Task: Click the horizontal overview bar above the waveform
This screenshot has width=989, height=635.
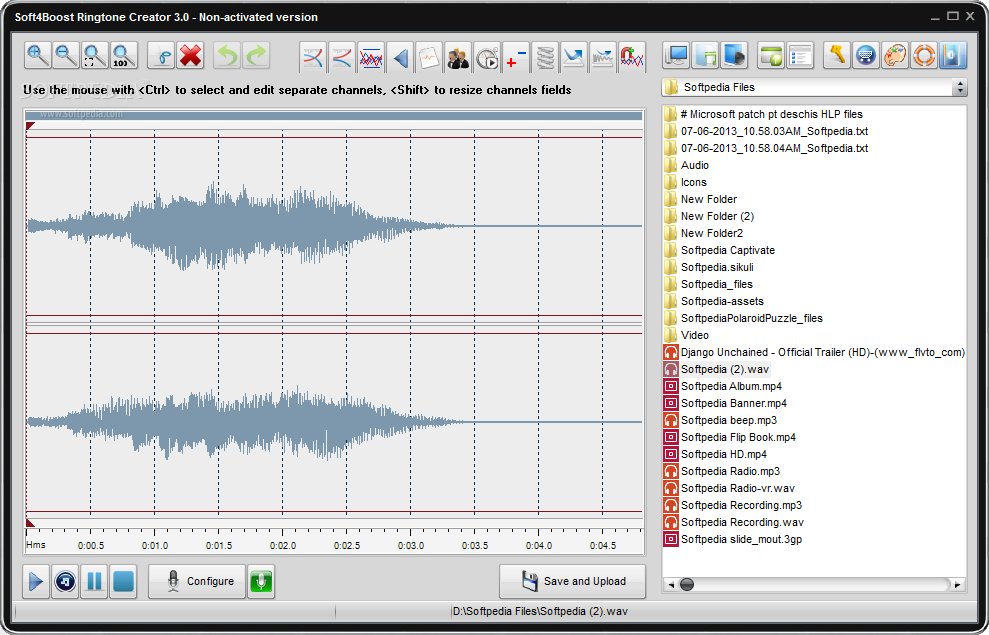Action: click(x=334, y=115)
